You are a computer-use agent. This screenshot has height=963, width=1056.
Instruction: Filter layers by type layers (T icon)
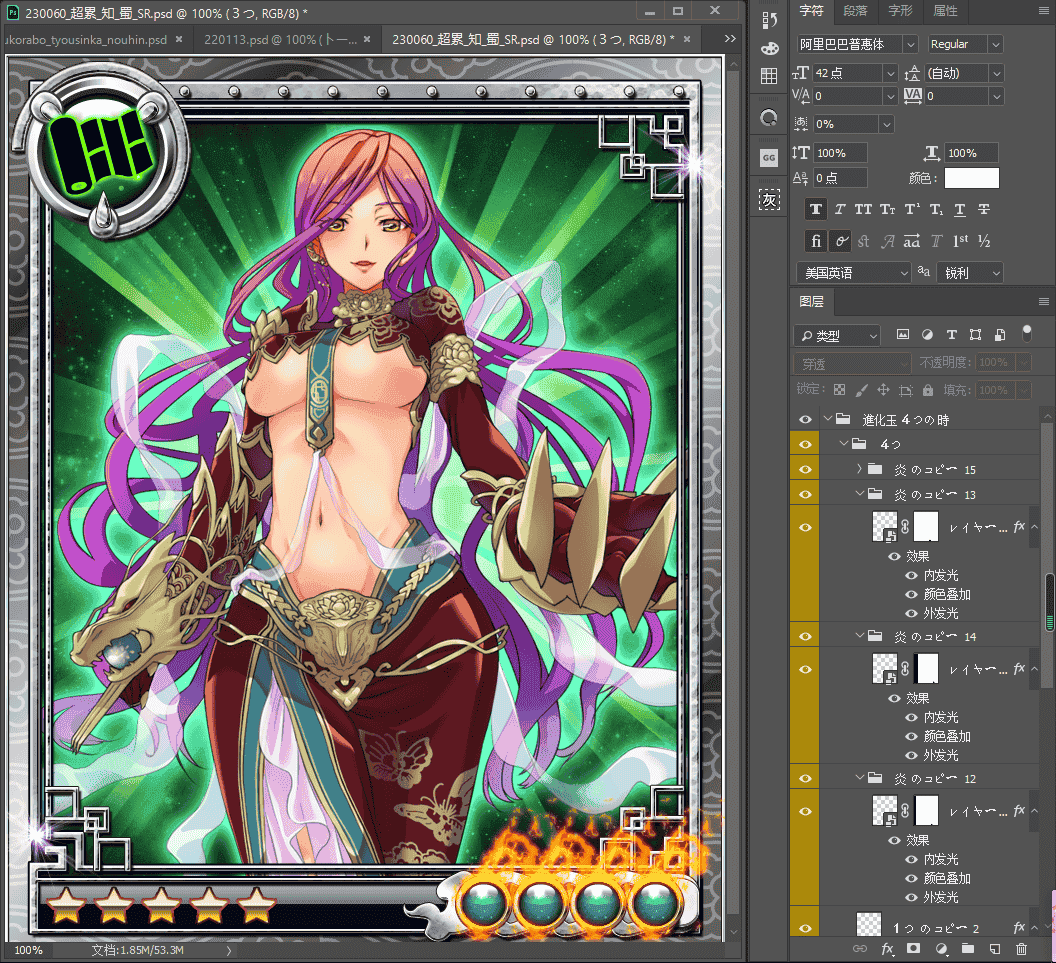(x=952, y=335)
